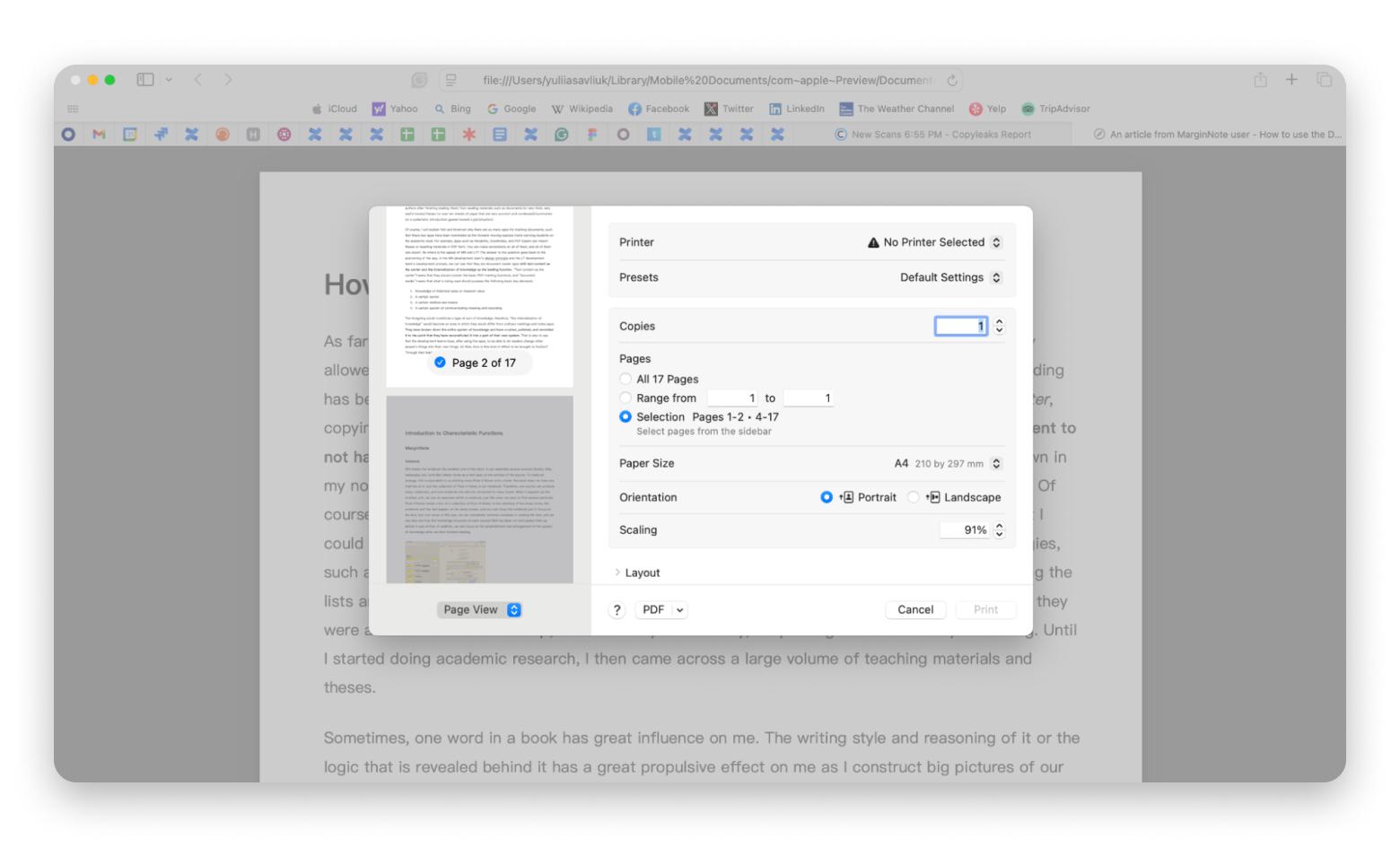1400x856 pixels.
Task: Open a new tab with the plus icon
Action: coord(1291,80)
